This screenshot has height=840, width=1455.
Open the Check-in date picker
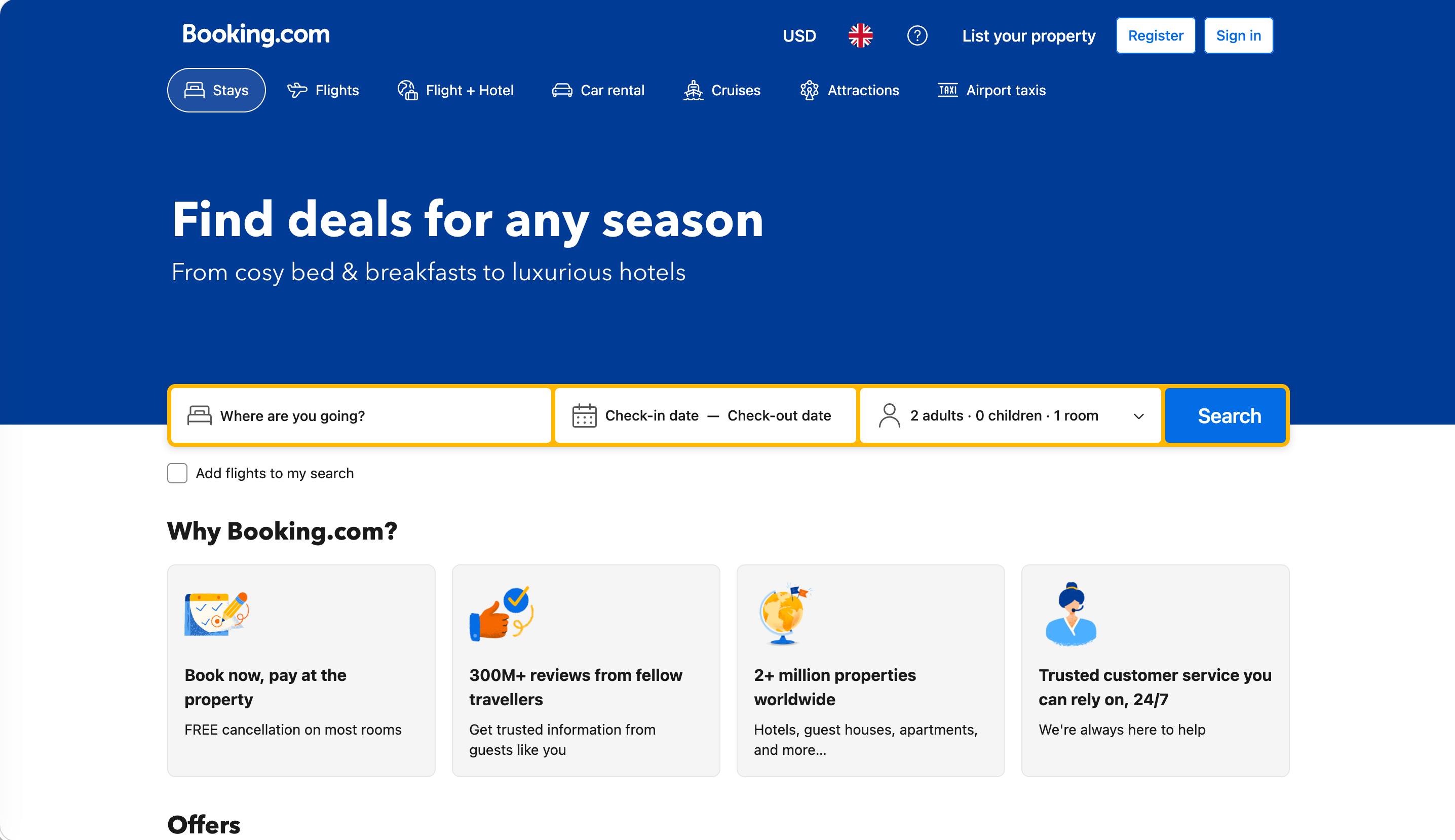coord(652,415)
